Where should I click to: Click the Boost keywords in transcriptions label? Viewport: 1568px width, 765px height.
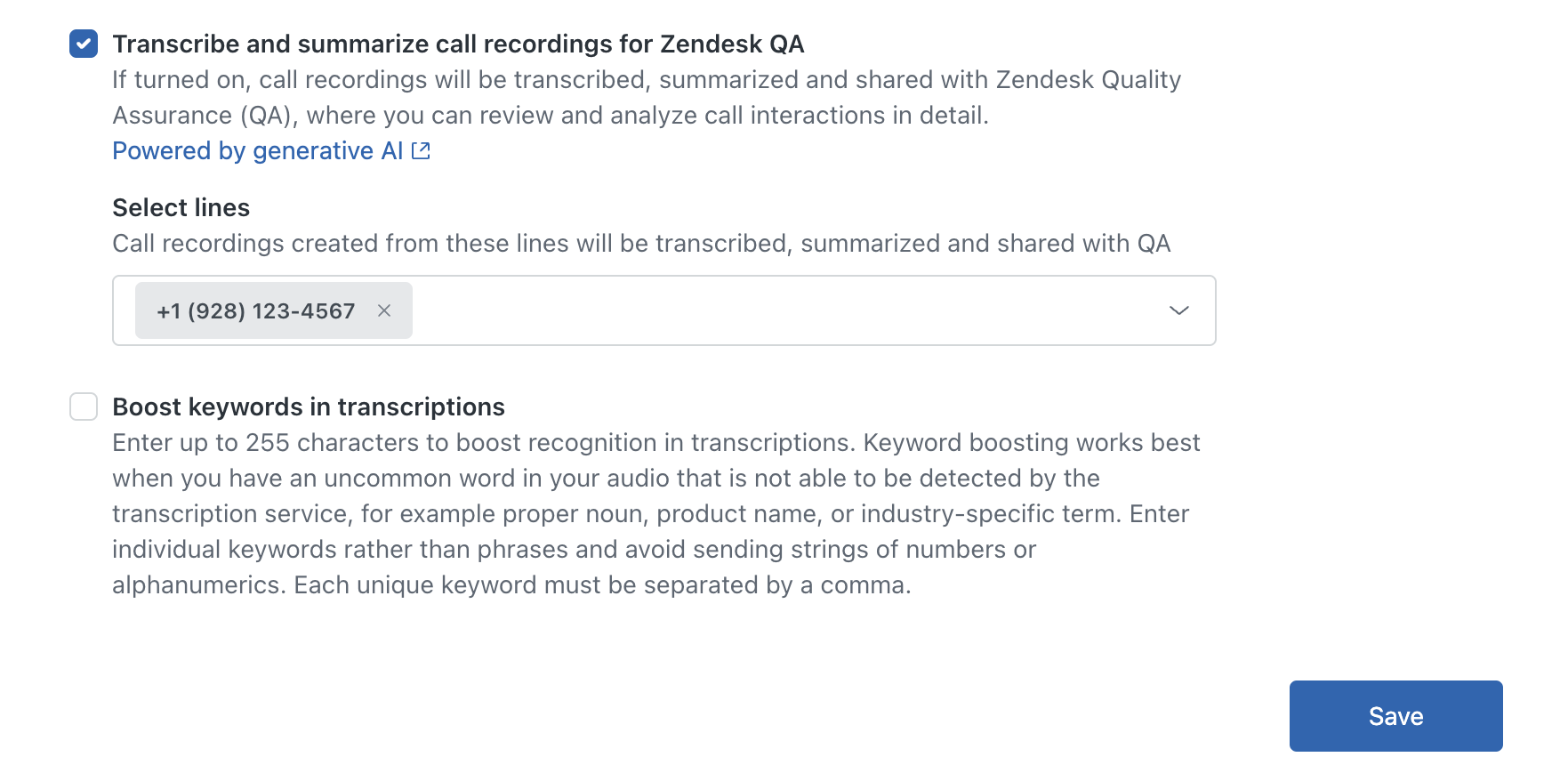coord(308,407)
